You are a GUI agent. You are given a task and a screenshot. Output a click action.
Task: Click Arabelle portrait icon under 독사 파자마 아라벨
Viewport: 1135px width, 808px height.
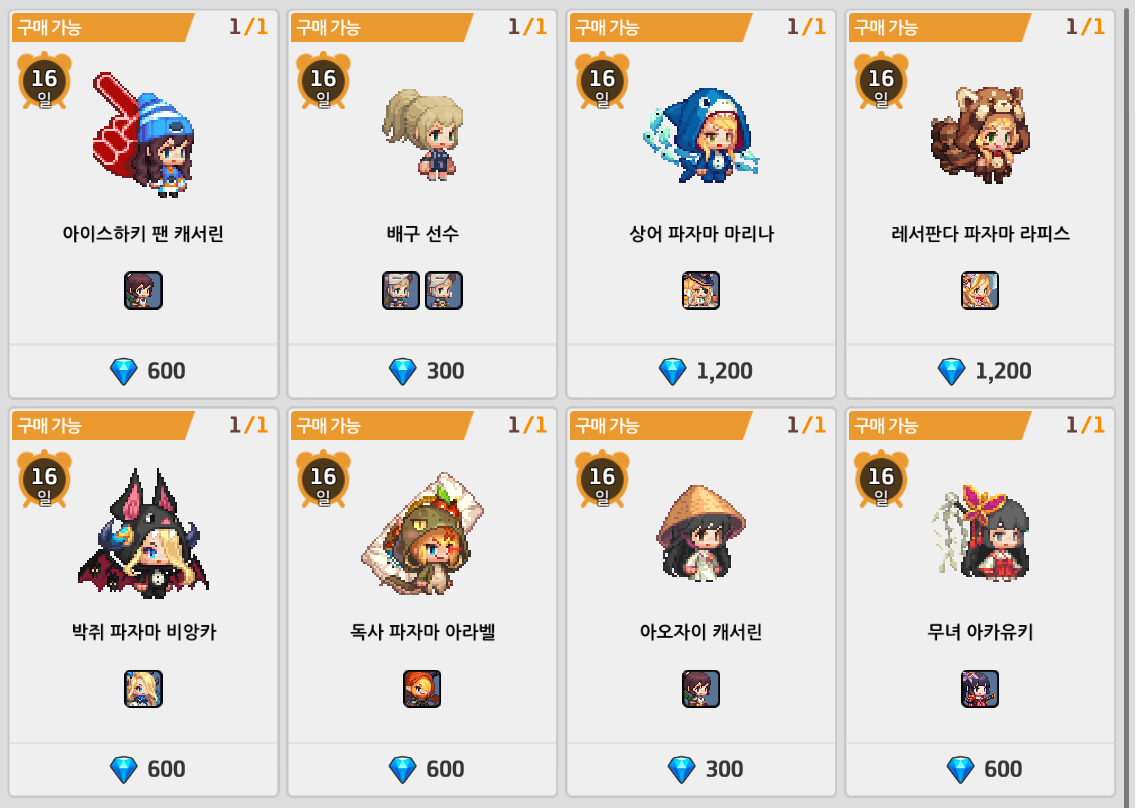pos(422,689)
